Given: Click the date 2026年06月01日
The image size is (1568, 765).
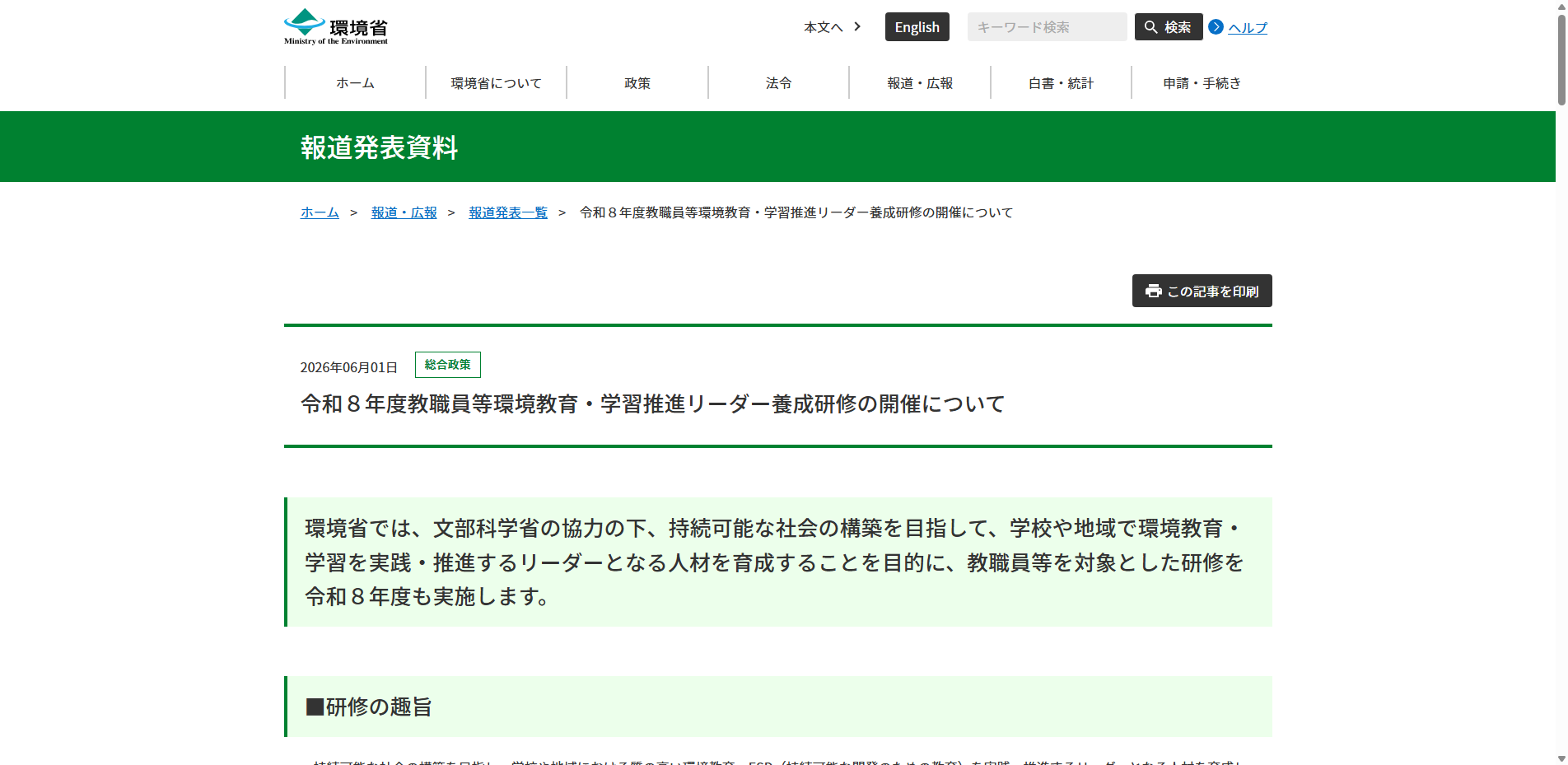Looking at the screenshot, I should tap(349, 367).
